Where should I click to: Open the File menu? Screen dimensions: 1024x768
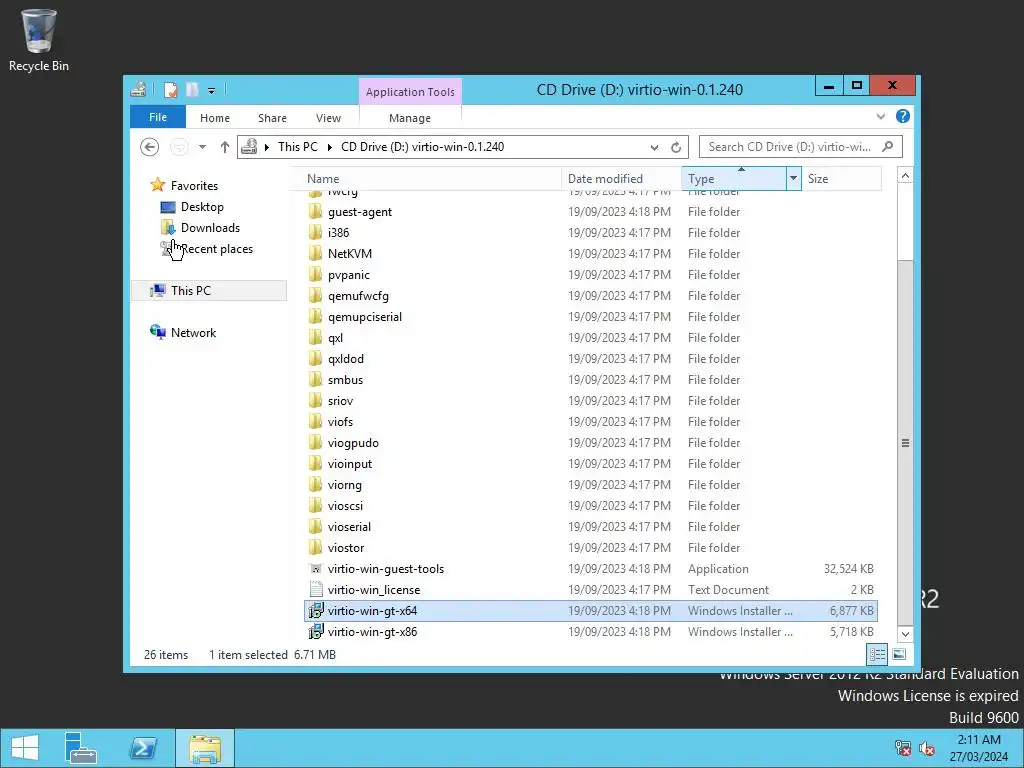[158, 118]
